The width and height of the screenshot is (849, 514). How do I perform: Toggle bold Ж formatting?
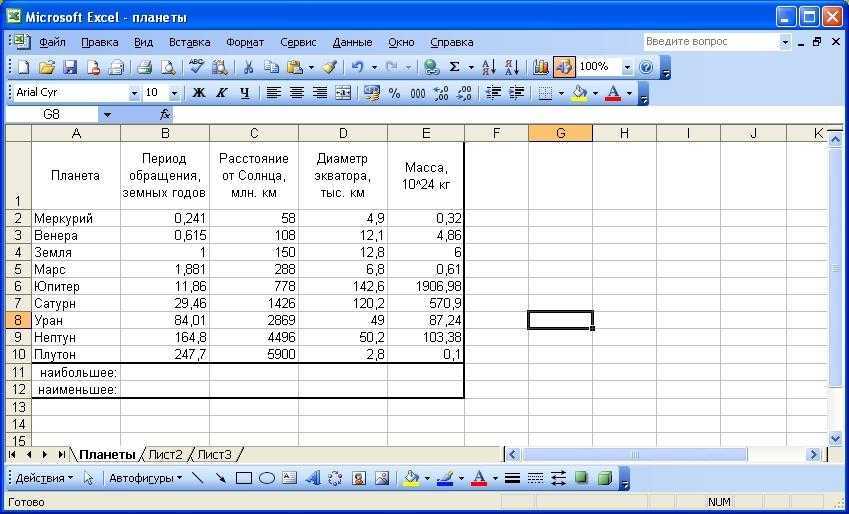(x=199, y=93)
